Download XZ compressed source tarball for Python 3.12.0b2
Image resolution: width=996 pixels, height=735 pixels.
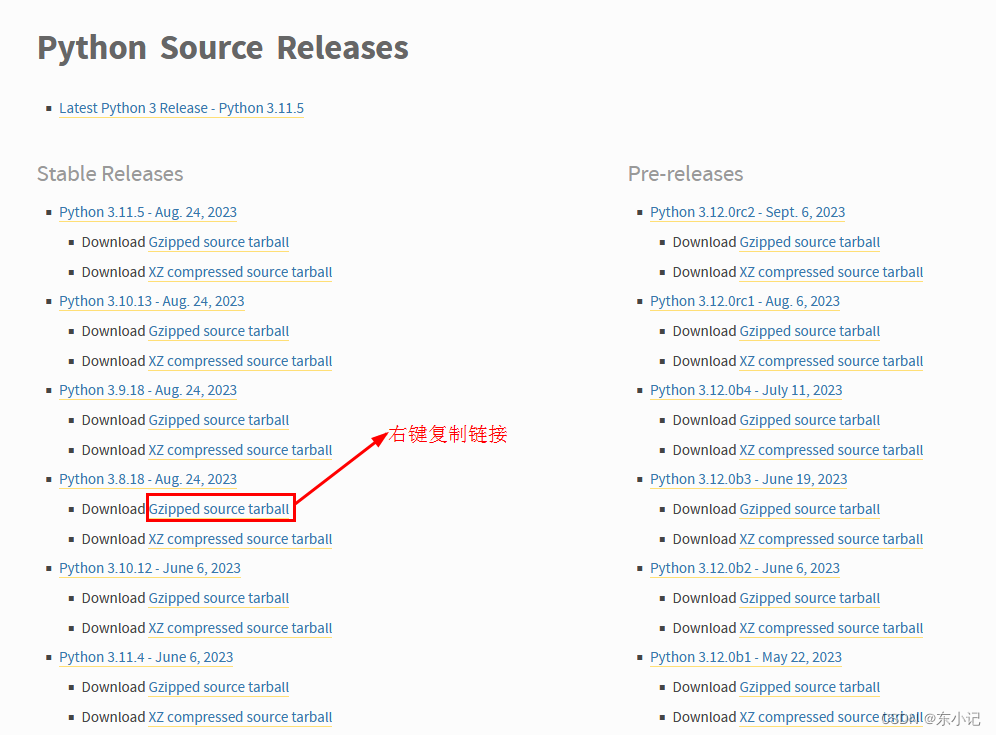(831, 628)
